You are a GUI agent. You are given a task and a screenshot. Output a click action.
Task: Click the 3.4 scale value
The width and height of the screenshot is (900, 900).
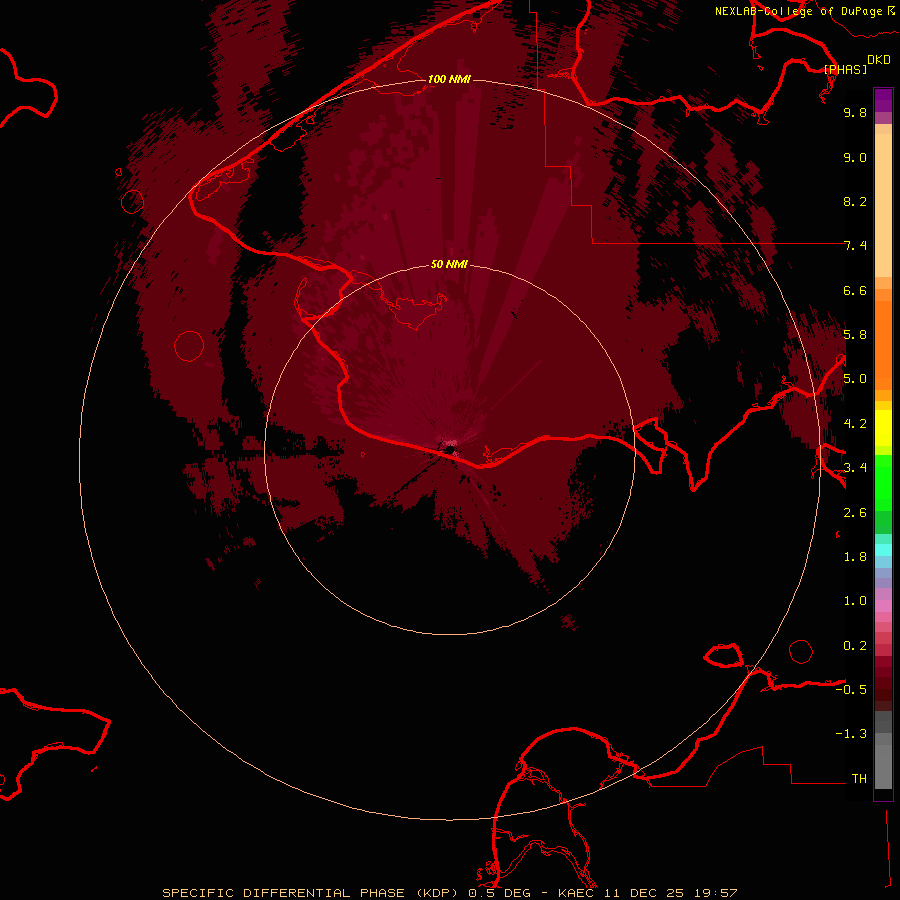click(855, 468)
